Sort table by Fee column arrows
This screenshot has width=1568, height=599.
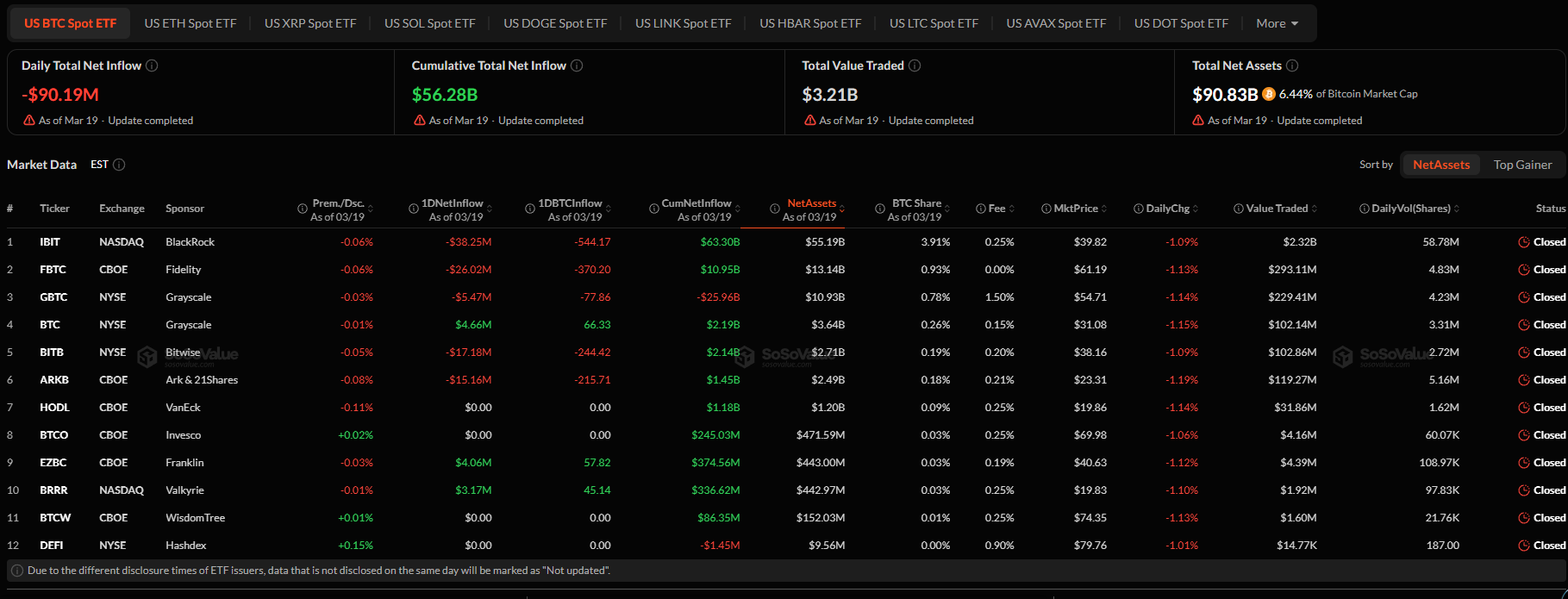click(1012, 209)
